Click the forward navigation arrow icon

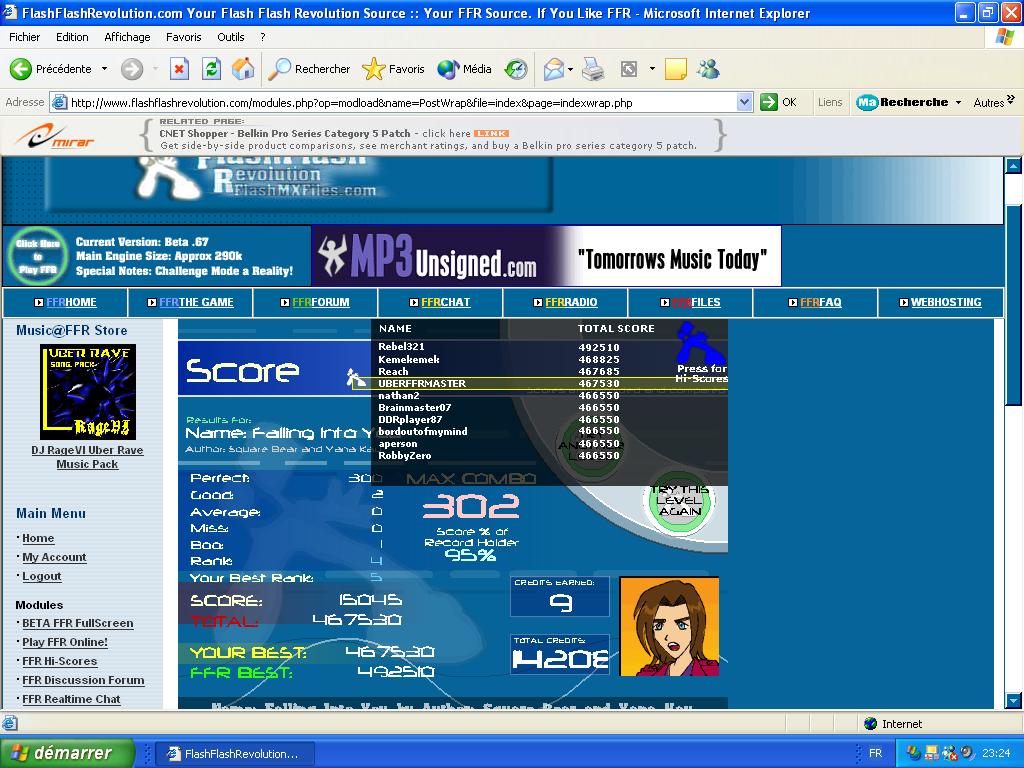[132, 69]
